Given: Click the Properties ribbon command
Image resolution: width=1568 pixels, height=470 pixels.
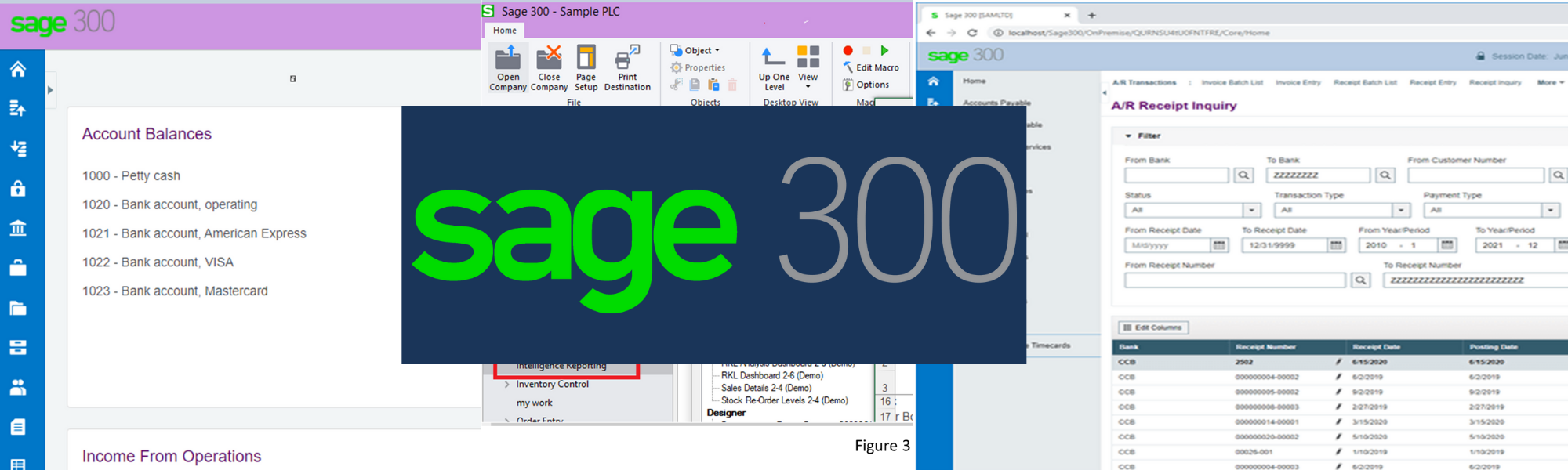Looking at the screenshot, I should click(x=698, y=67).
